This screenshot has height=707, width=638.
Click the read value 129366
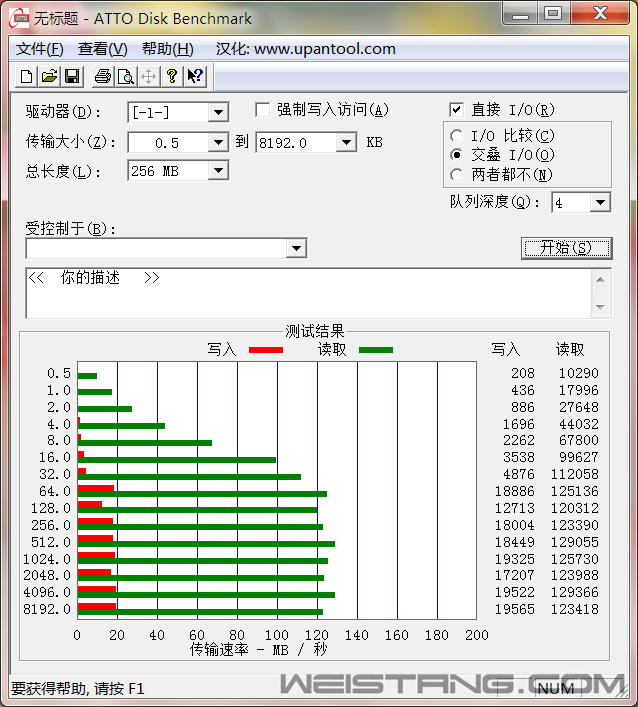574,592
